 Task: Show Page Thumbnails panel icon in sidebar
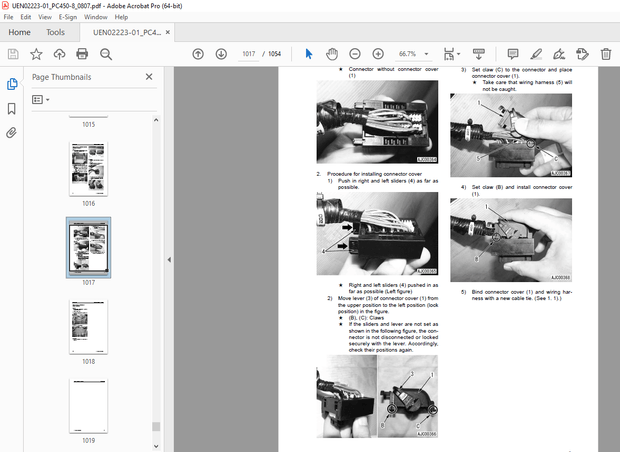(12, 84)
